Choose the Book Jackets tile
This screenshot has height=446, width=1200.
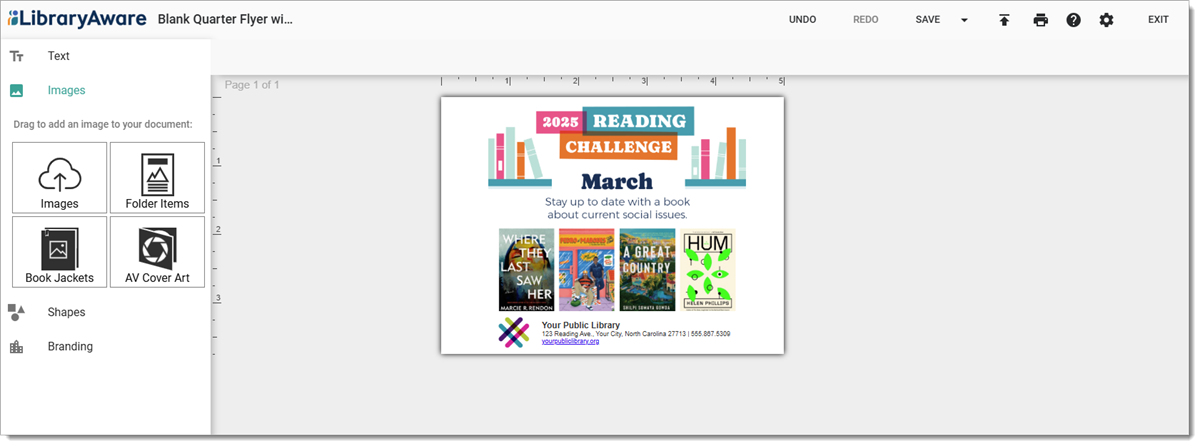(x=59, y=252)
